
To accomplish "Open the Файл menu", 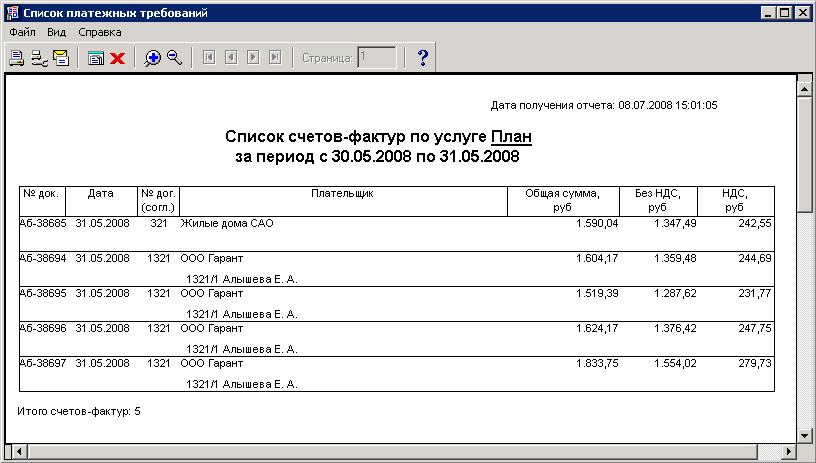I will pyautogui.click(x=22, y=32).
